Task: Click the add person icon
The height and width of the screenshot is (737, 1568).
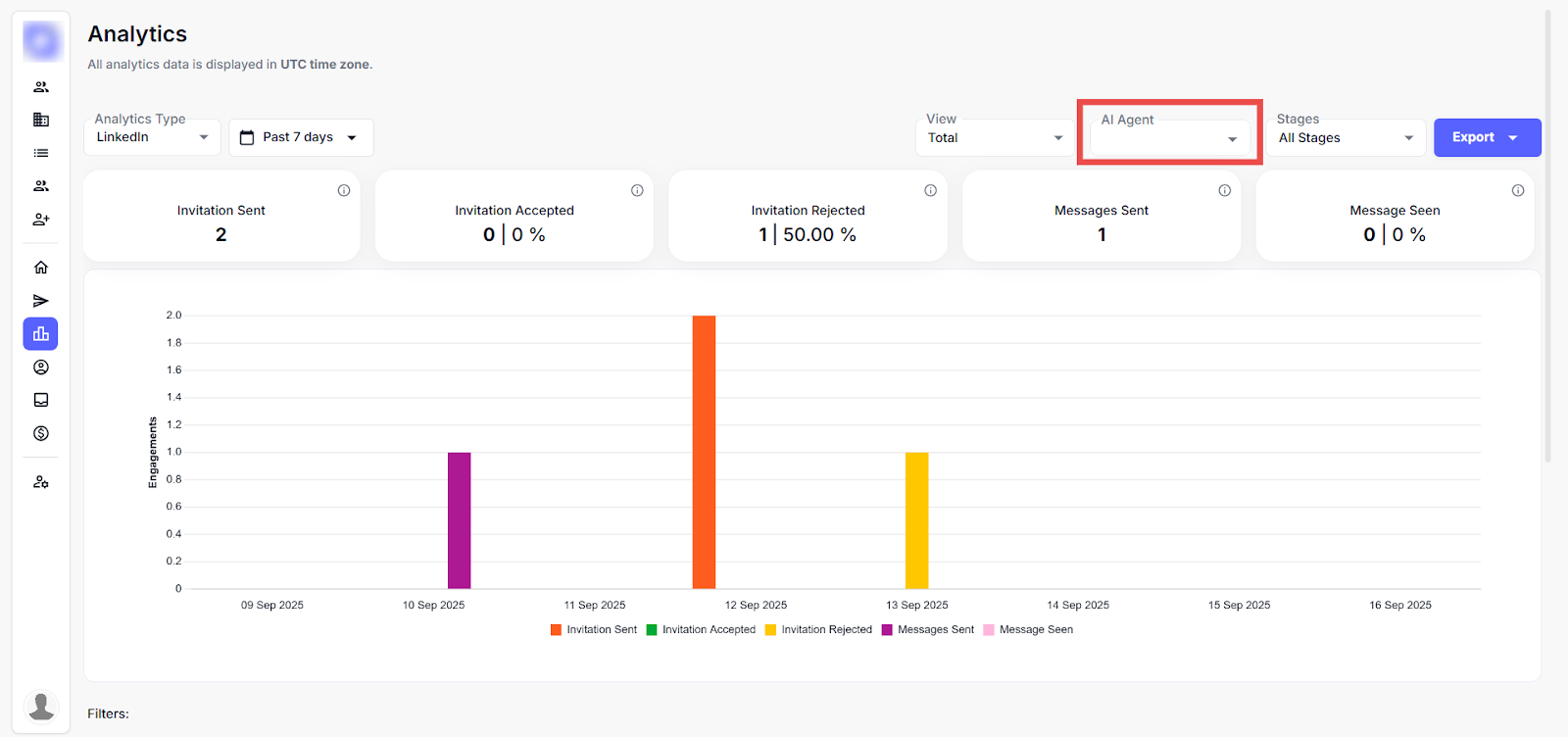Action: coord(41,220)
